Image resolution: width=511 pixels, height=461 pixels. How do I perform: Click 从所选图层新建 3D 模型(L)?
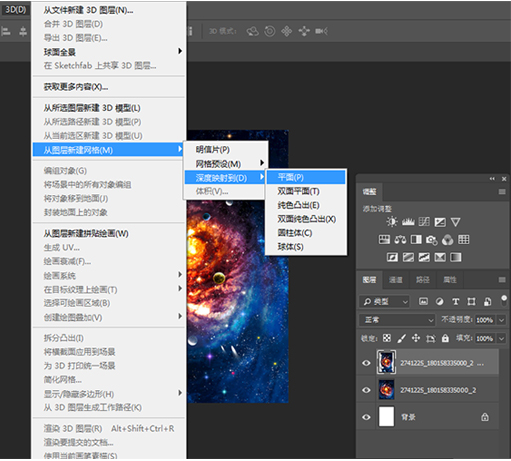click(x=109, y=108)
